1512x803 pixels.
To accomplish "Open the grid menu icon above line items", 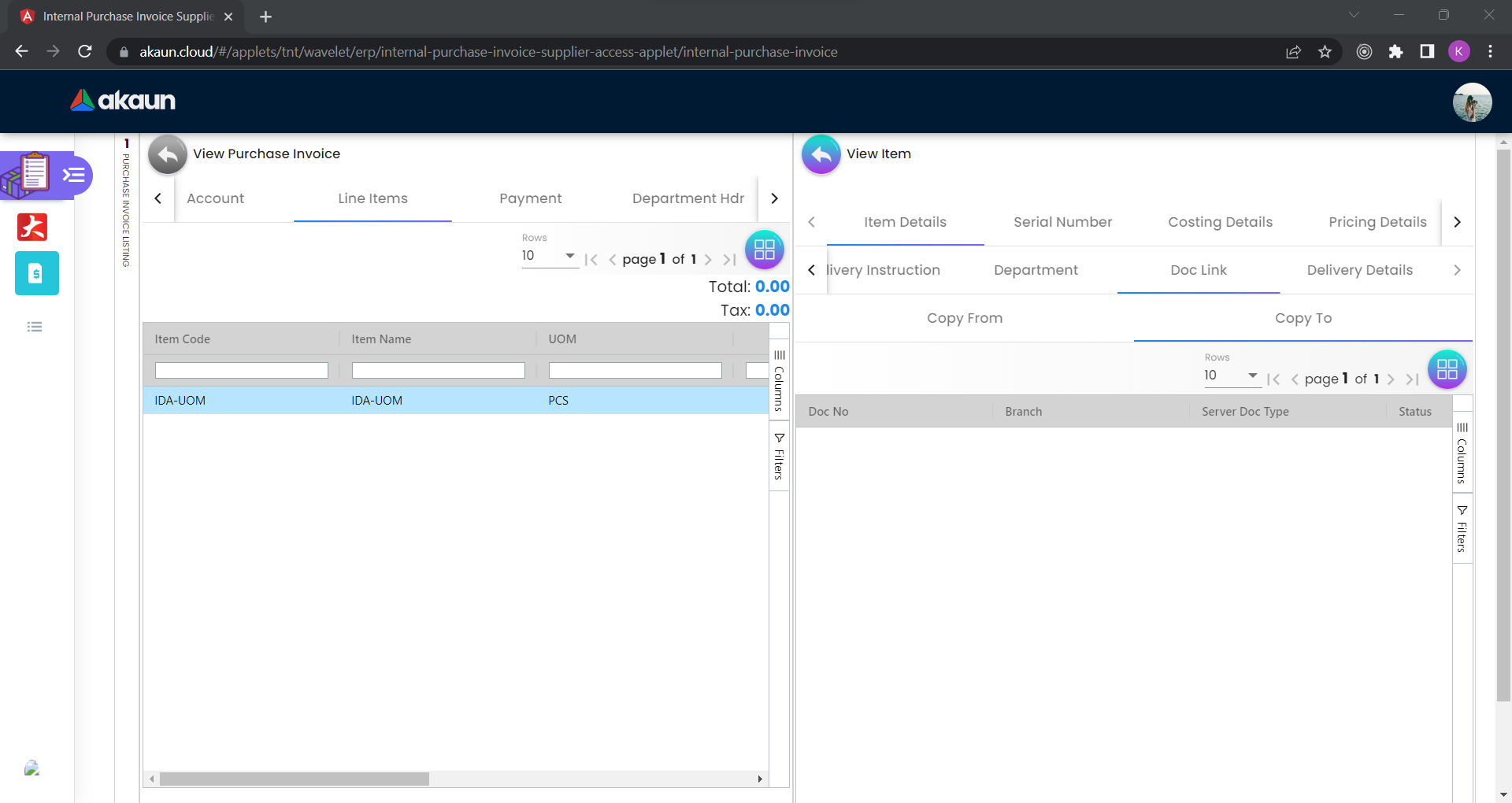I will [x=764, y=250].
